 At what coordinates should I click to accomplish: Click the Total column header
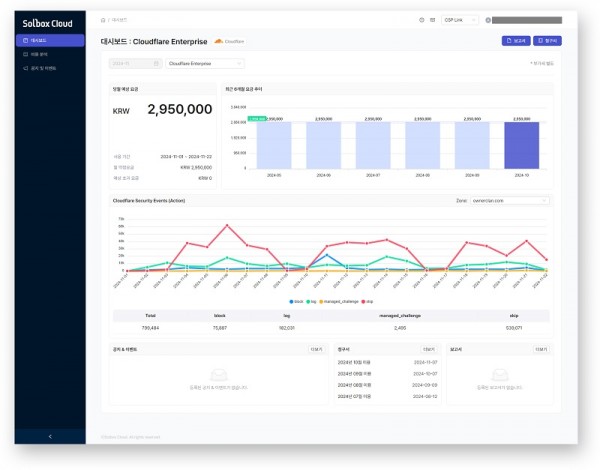point(150,316)
